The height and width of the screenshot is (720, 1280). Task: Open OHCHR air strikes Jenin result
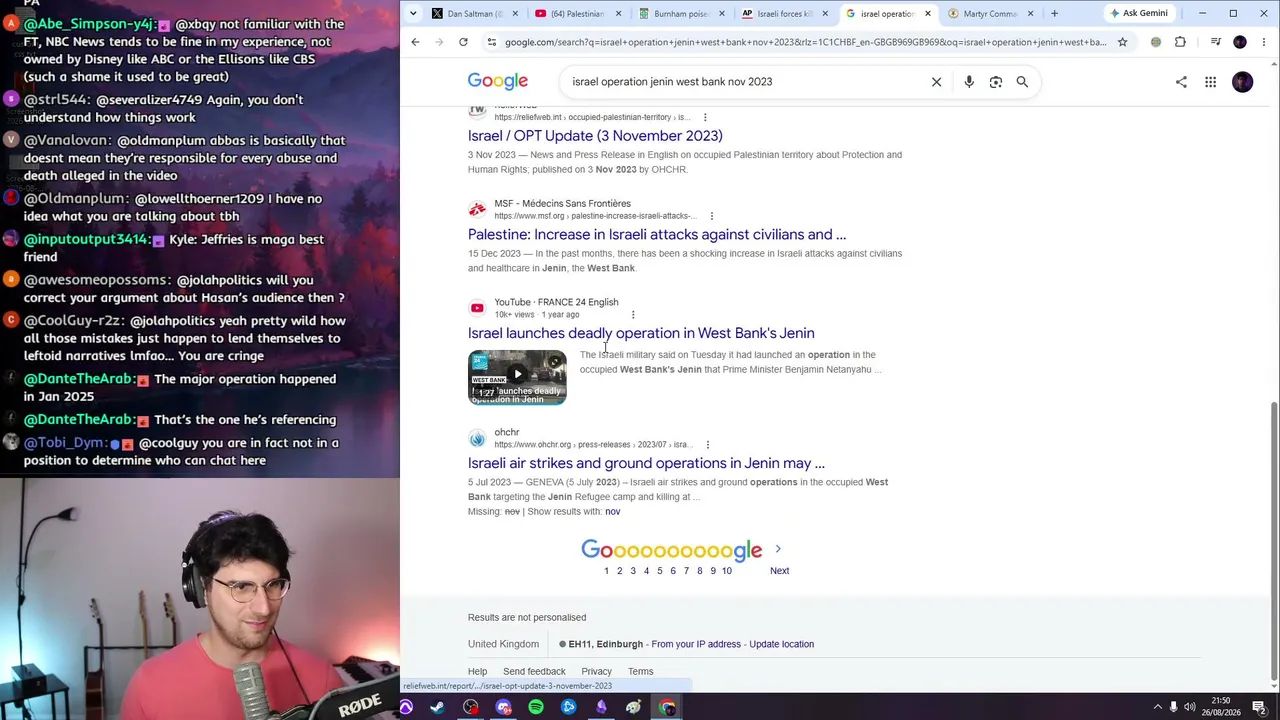(646, 463)
